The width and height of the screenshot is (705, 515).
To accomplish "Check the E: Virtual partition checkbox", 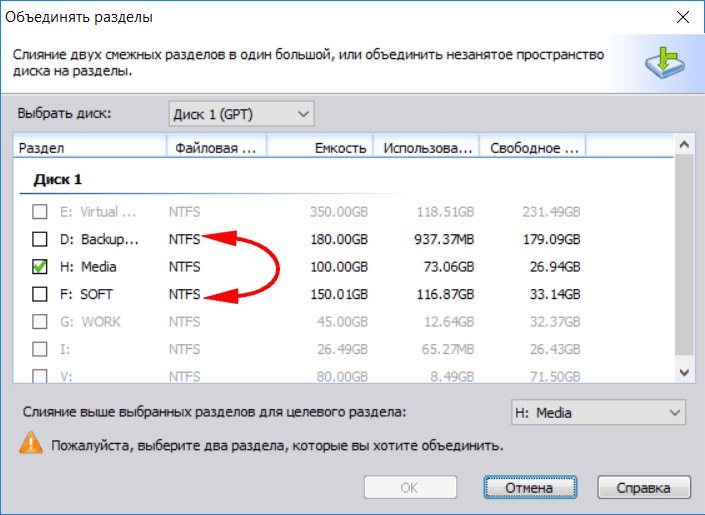I will tap(40, 211).
